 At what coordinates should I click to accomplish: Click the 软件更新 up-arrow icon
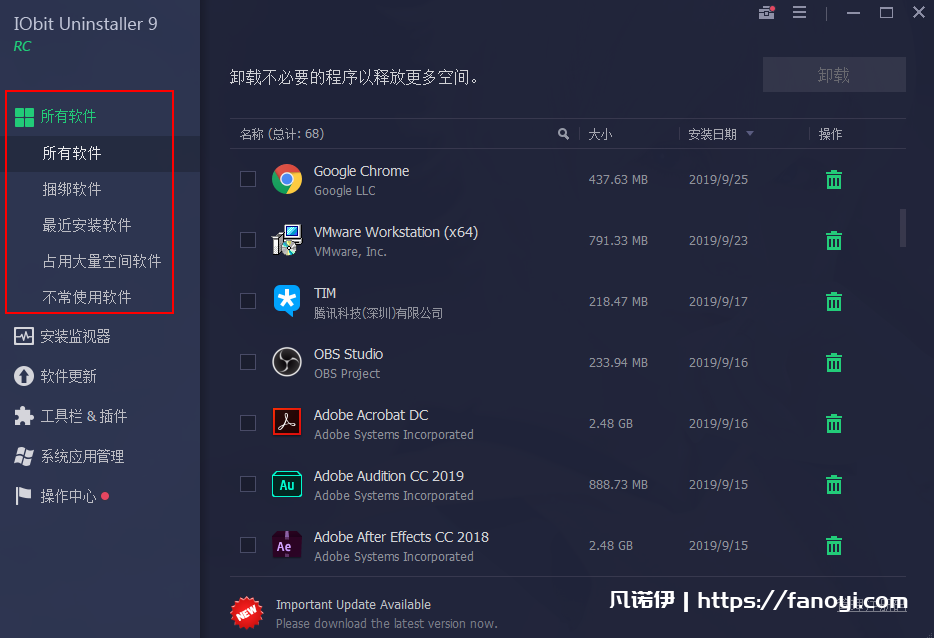tap(24, 376)
